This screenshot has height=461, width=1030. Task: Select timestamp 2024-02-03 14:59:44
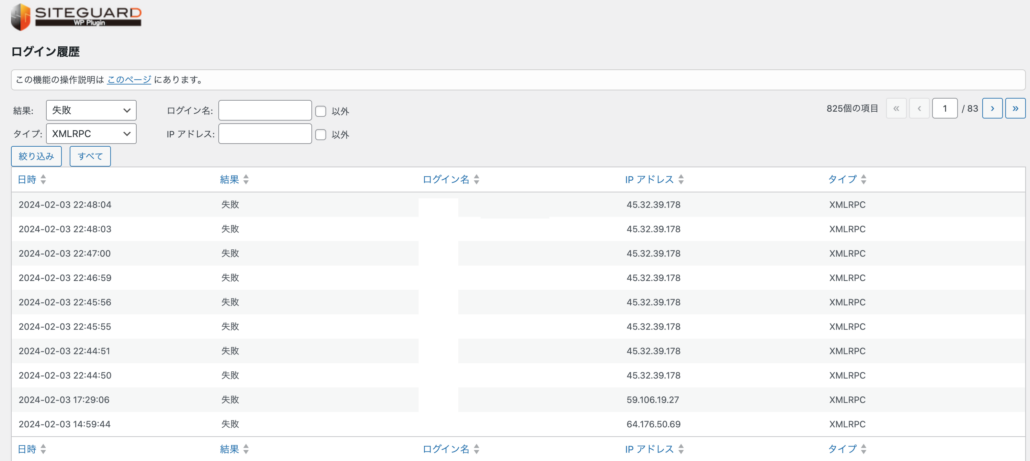point(65,424)
